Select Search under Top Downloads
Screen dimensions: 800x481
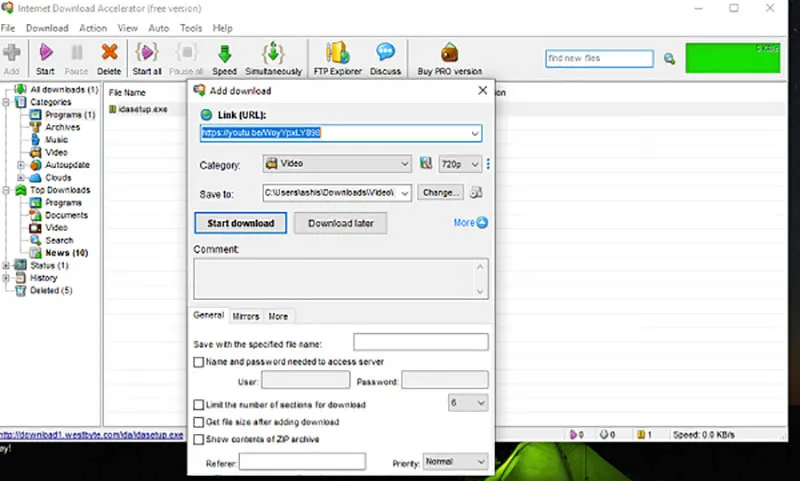(x=59, y=240)
